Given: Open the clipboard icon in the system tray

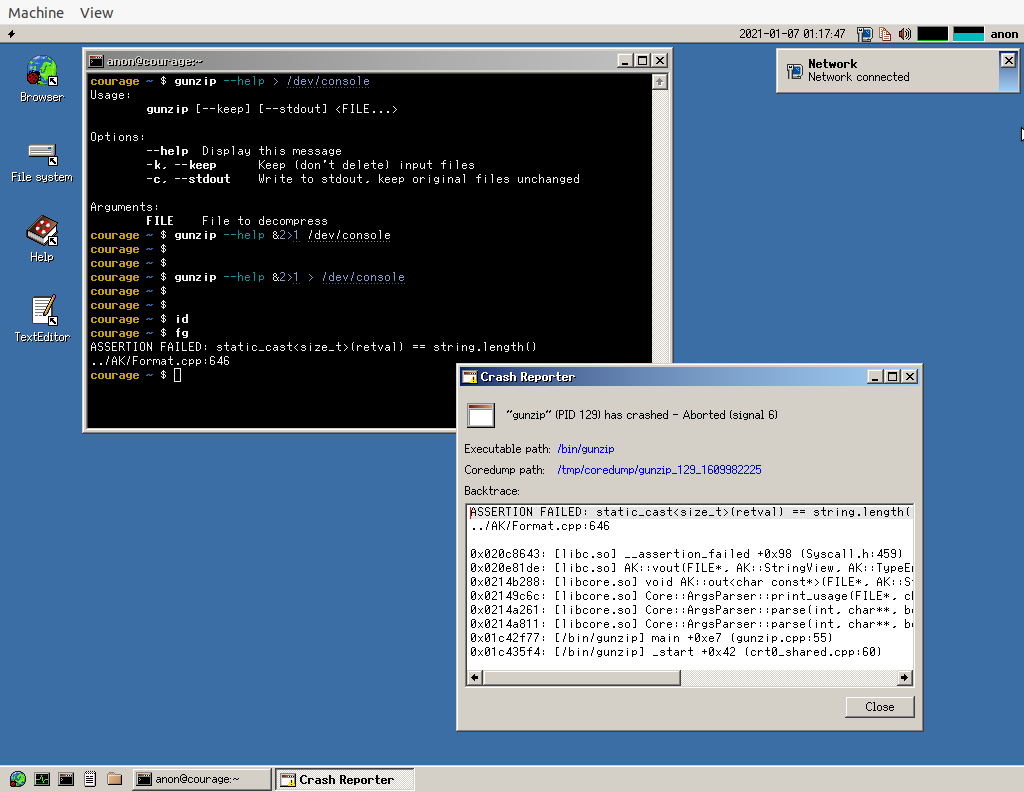Looking at the screenshot, I should click(886, 33).
